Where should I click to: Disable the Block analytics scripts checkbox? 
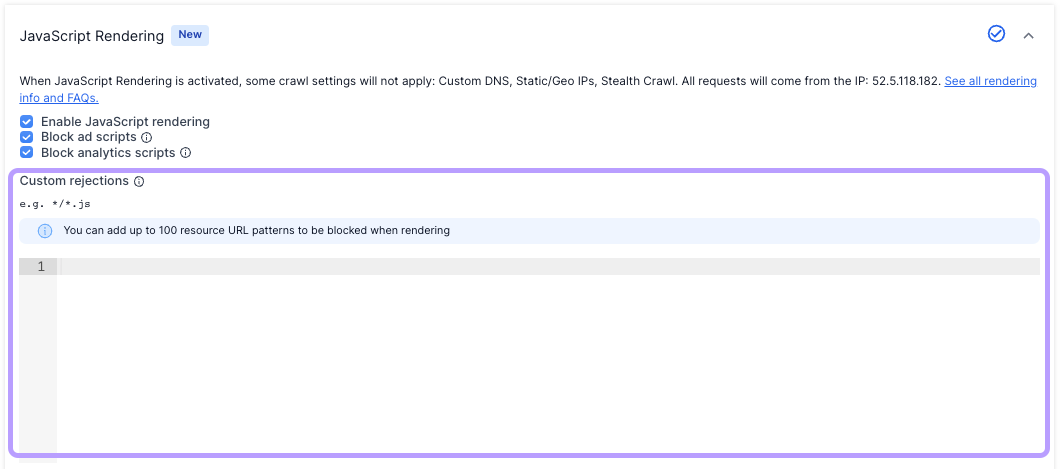[x=27, y=153]
